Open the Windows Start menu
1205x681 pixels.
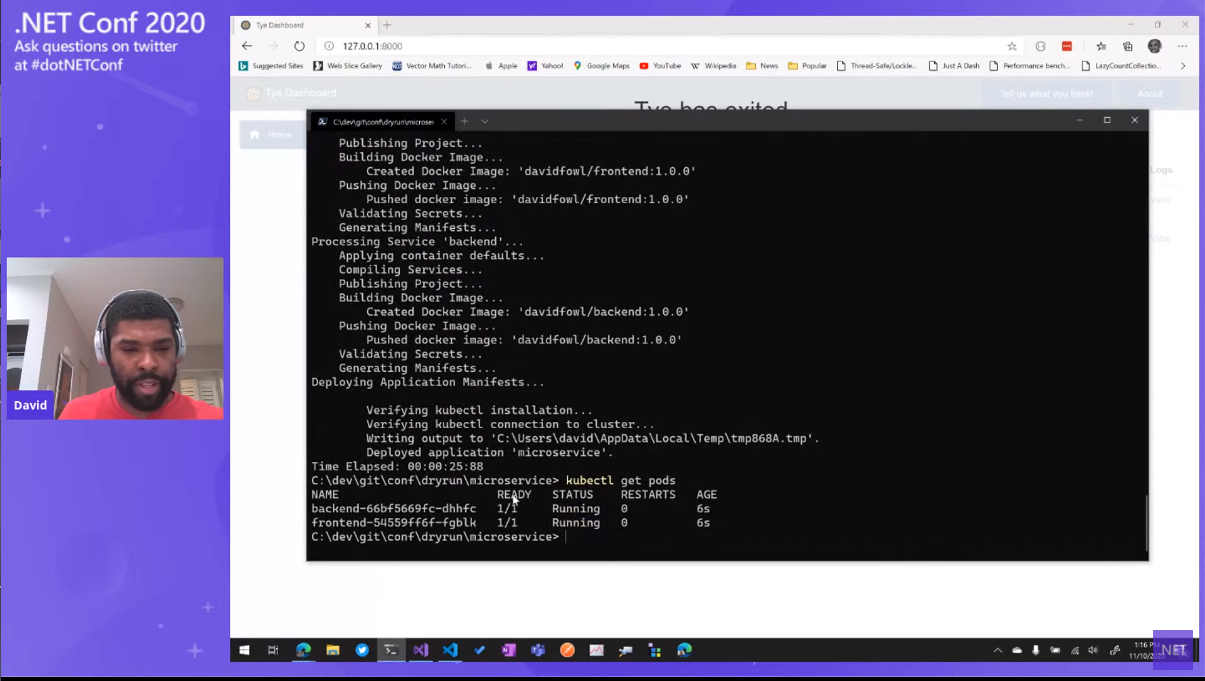[x=244, y=650]
